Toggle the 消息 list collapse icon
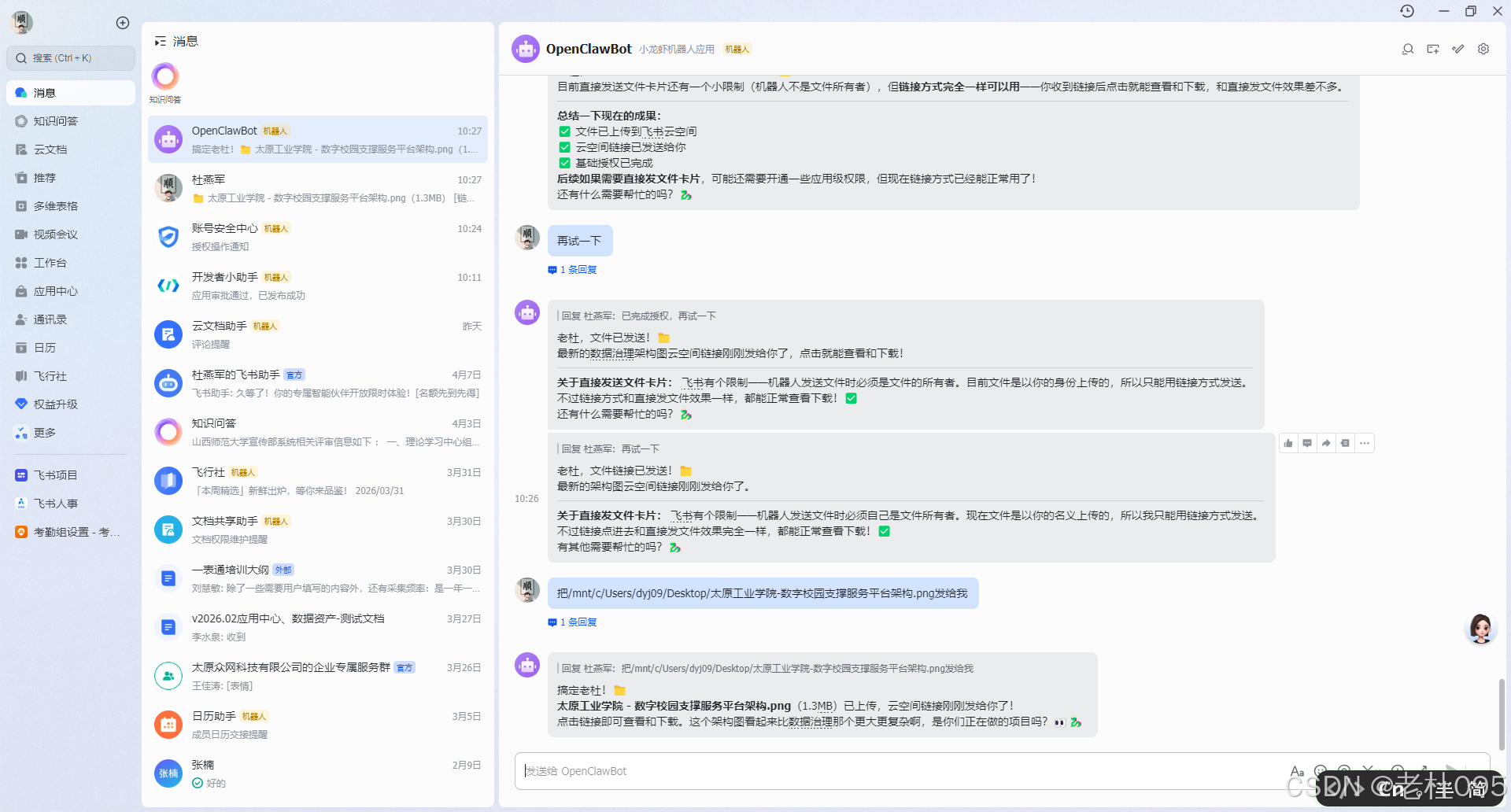Image resolution: width=1511 pixels, height=812 pixels. point(161,41)
